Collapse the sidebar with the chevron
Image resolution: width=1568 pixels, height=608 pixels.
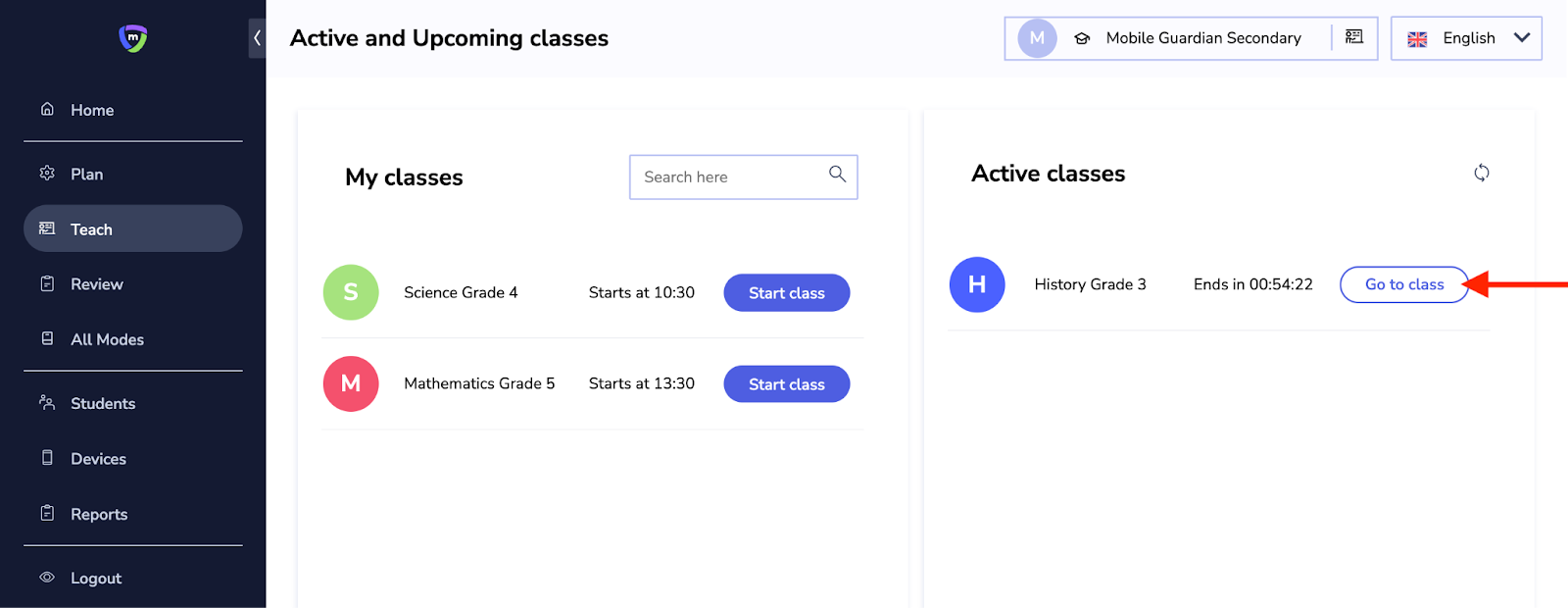[x=257, y=38]
